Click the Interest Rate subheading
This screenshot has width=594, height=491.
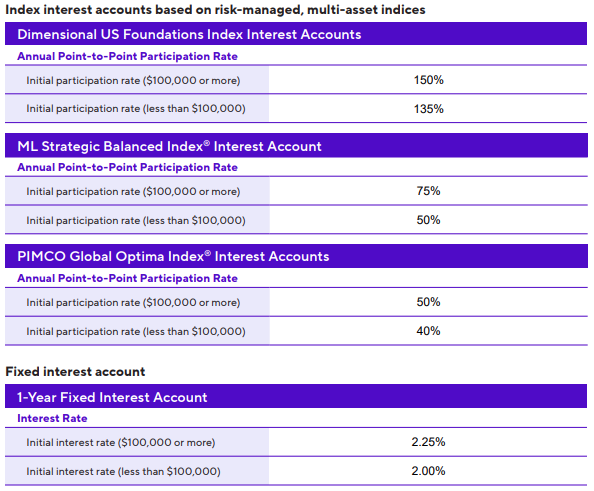[x=52, y=418]
